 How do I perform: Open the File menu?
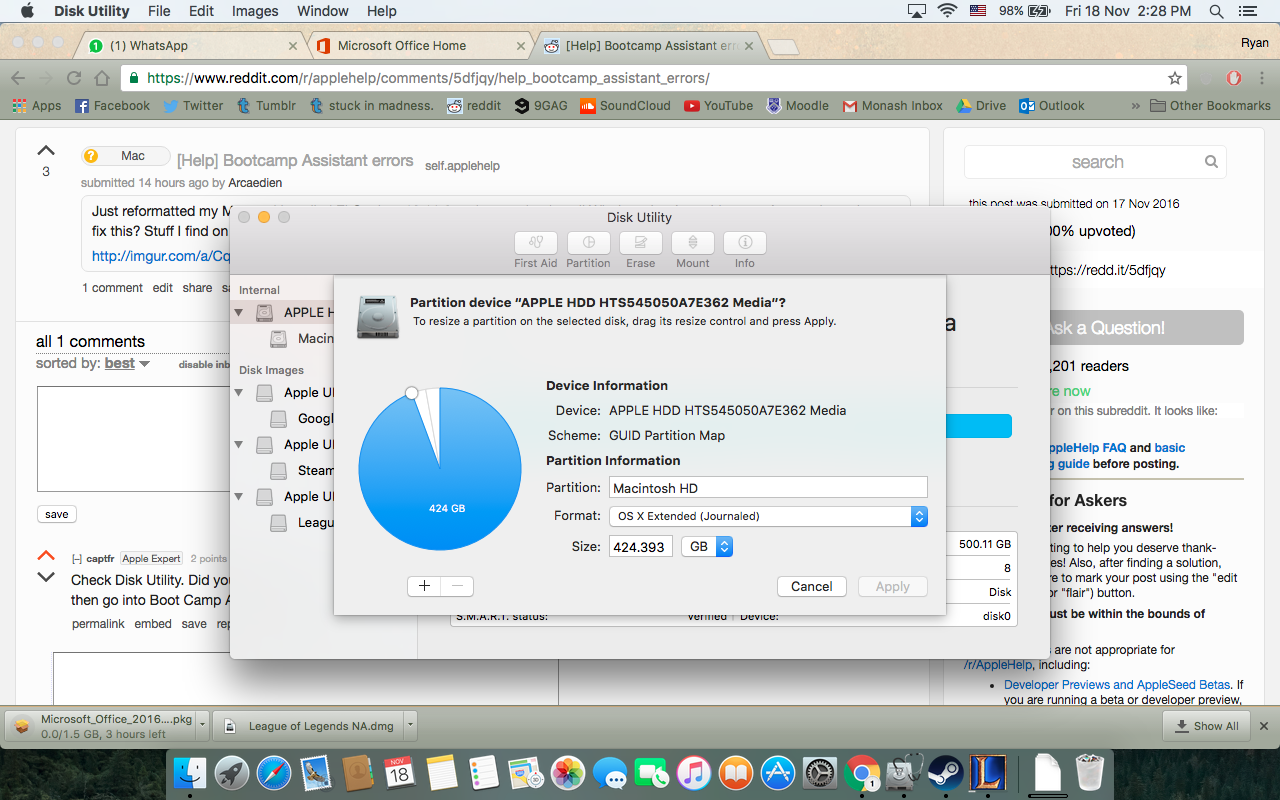pos(159,11)
